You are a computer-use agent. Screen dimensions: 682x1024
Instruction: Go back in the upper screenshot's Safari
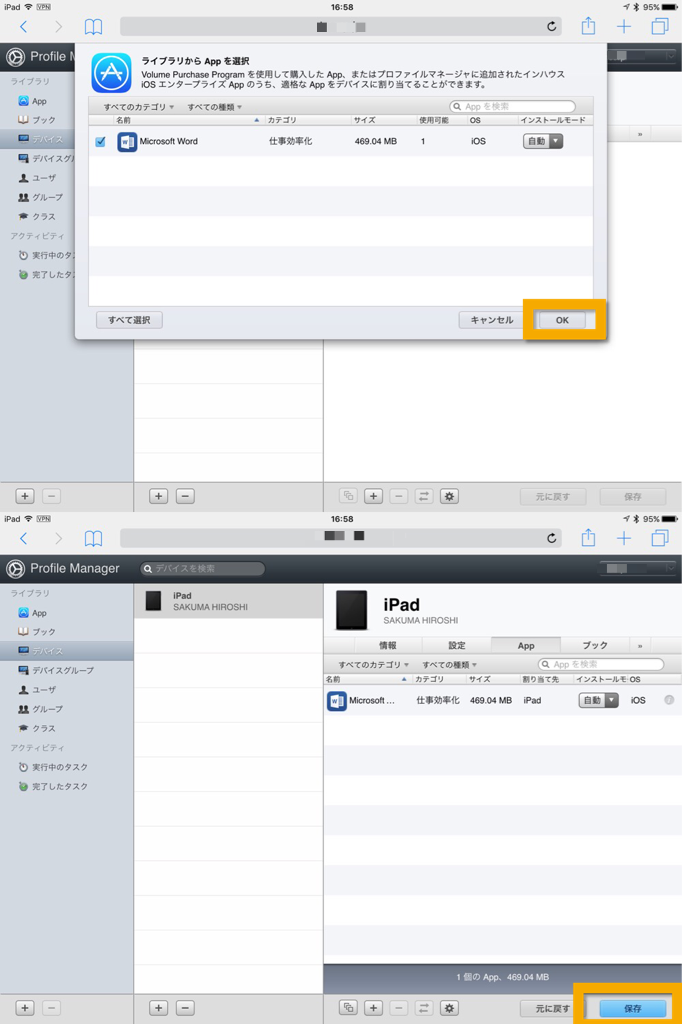click(24, 27)
